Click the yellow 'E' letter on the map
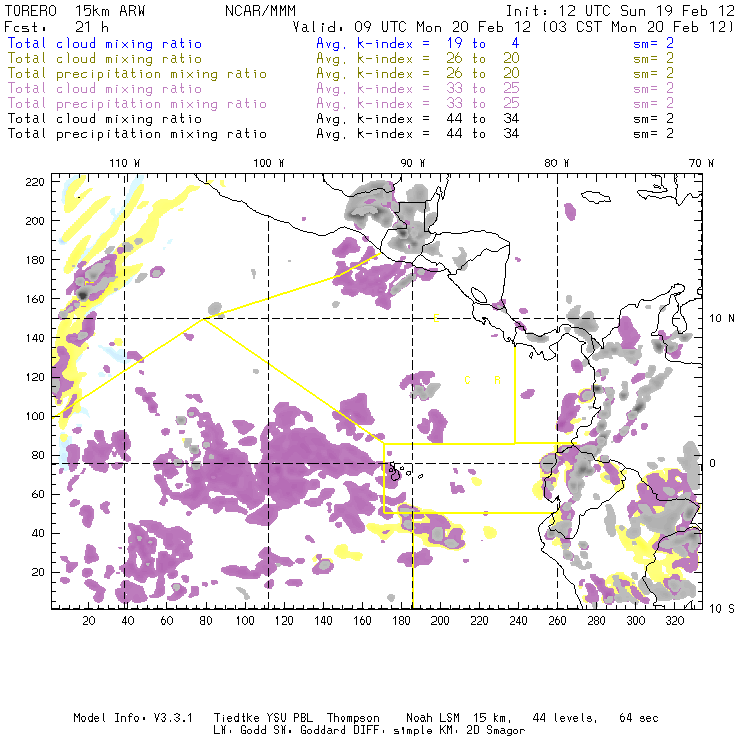 (437, 318)
